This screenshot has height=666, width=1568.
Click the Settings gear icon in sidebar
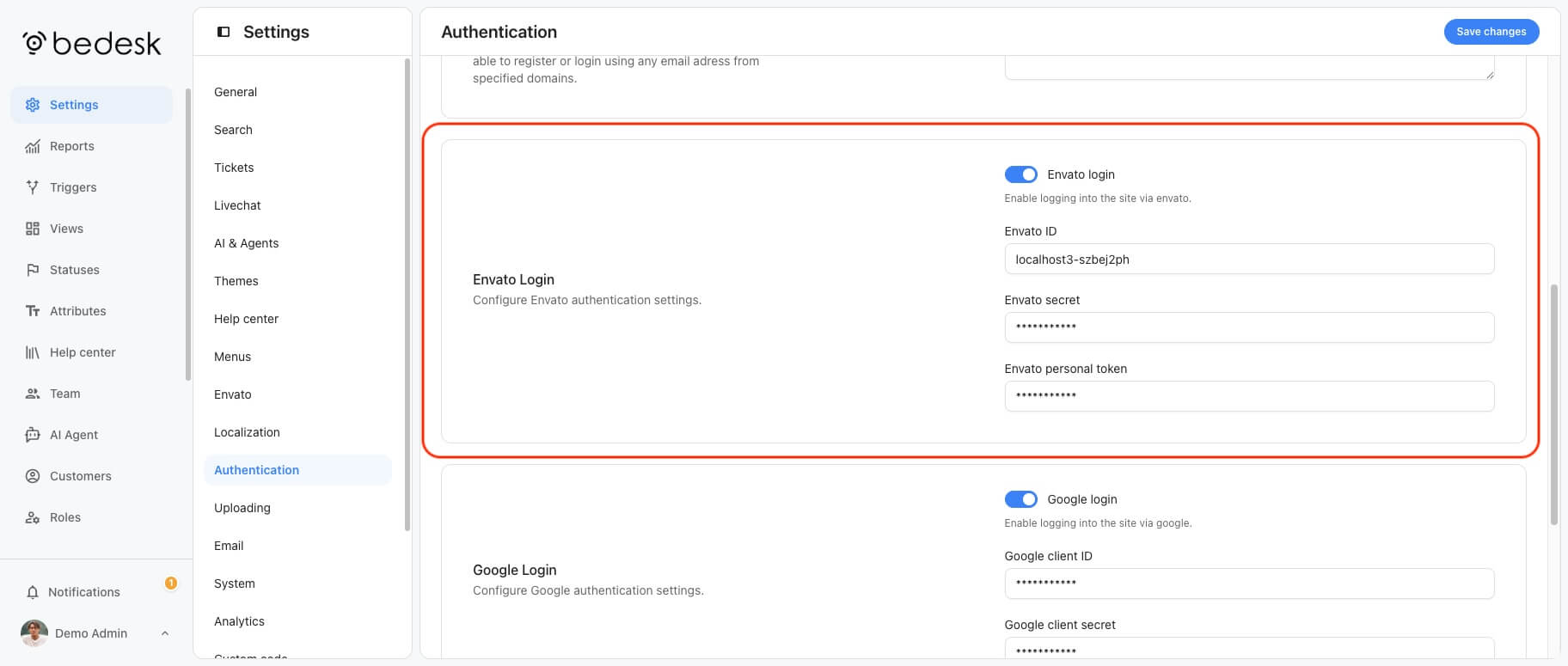pos(33,105)
